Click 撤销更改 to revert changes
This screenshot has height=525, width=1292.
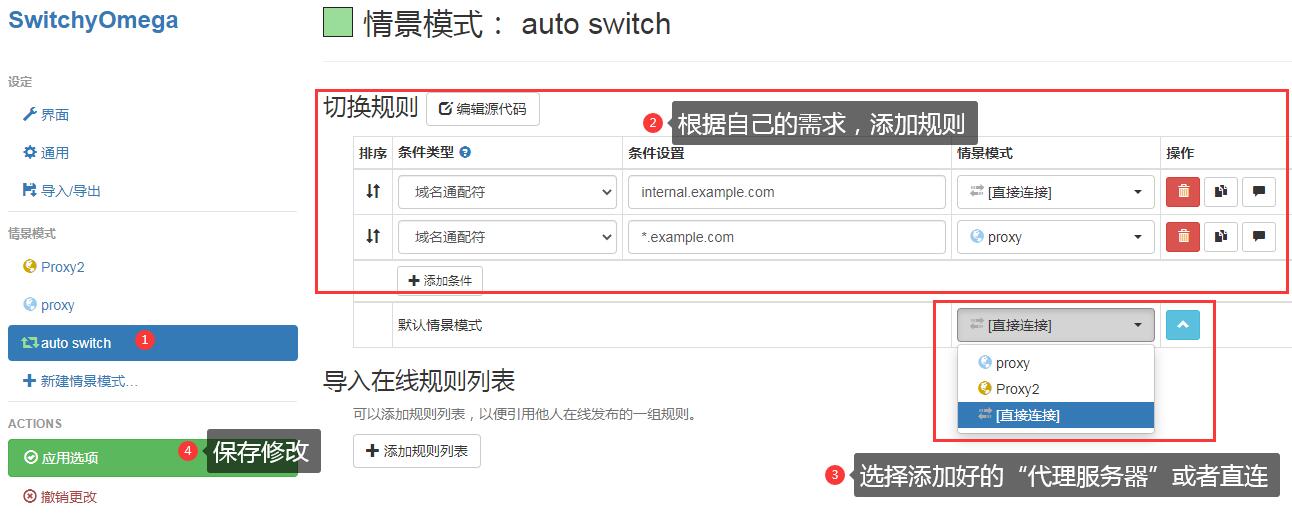coord(60,497)
